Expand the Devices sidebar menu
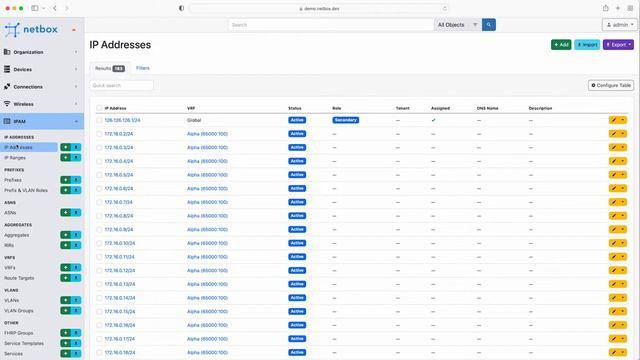Image resolution: width=640 pixels, height=360 pixels. click(42, 69)
